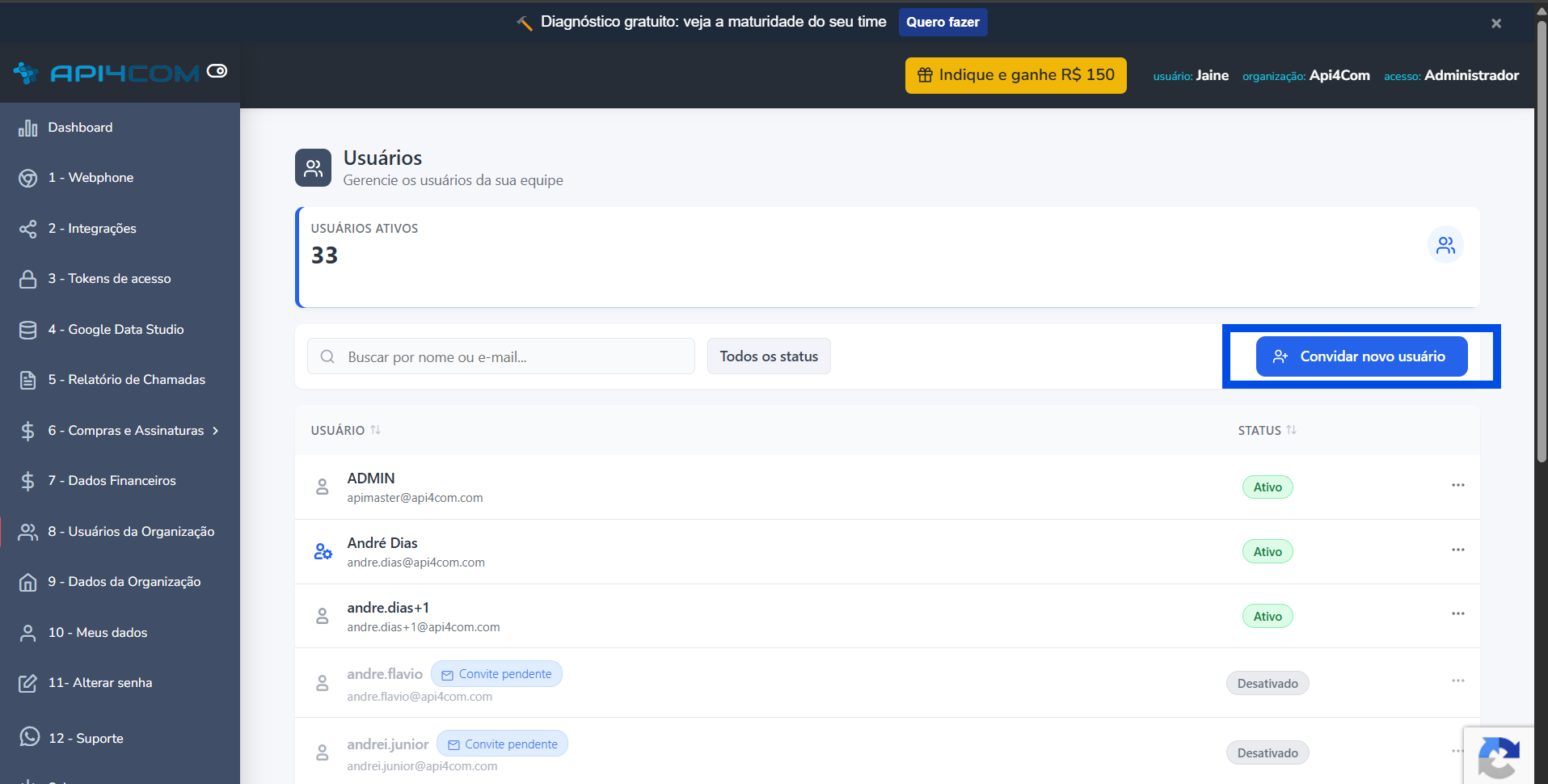Open the Webphone menu icon
This screenshot has width=1548, height=784.
tap(28, 178)
